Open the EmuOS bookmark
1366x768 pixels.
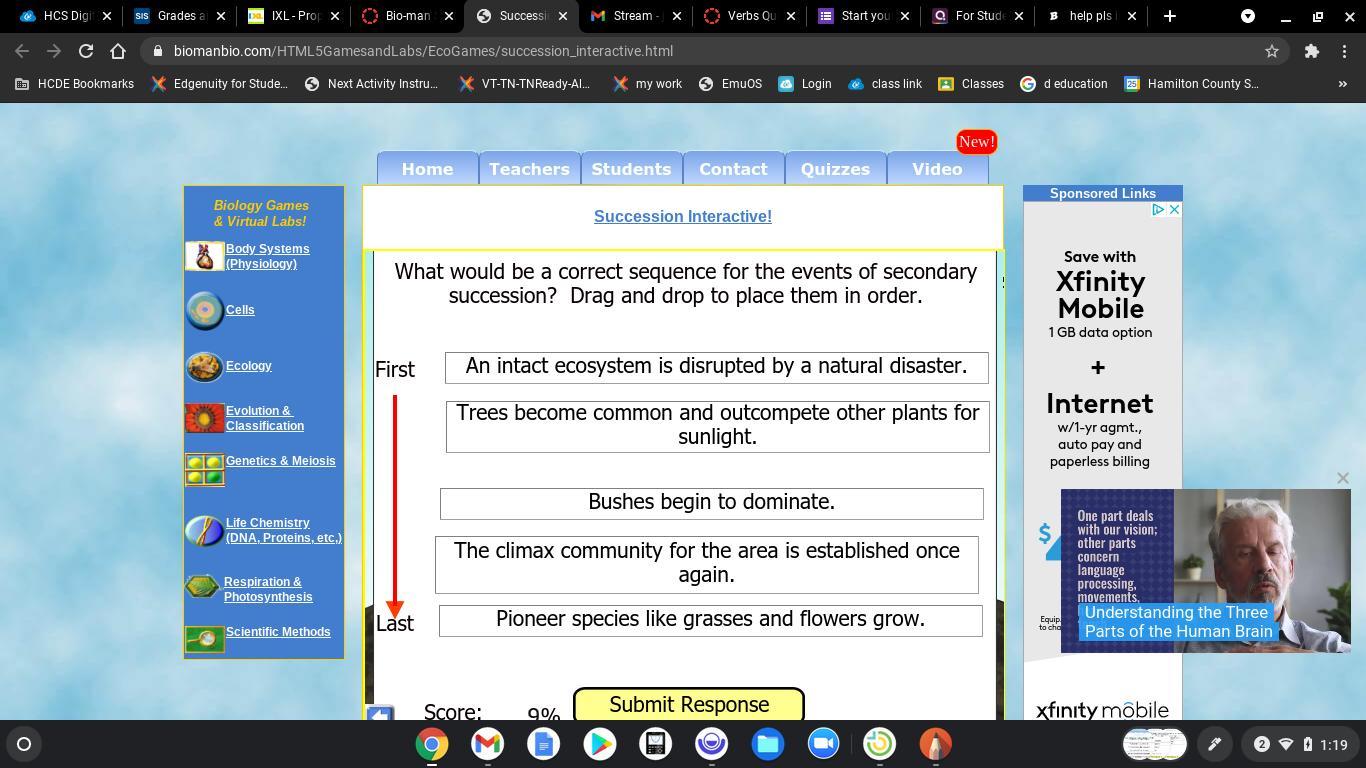tap(730, 84)
